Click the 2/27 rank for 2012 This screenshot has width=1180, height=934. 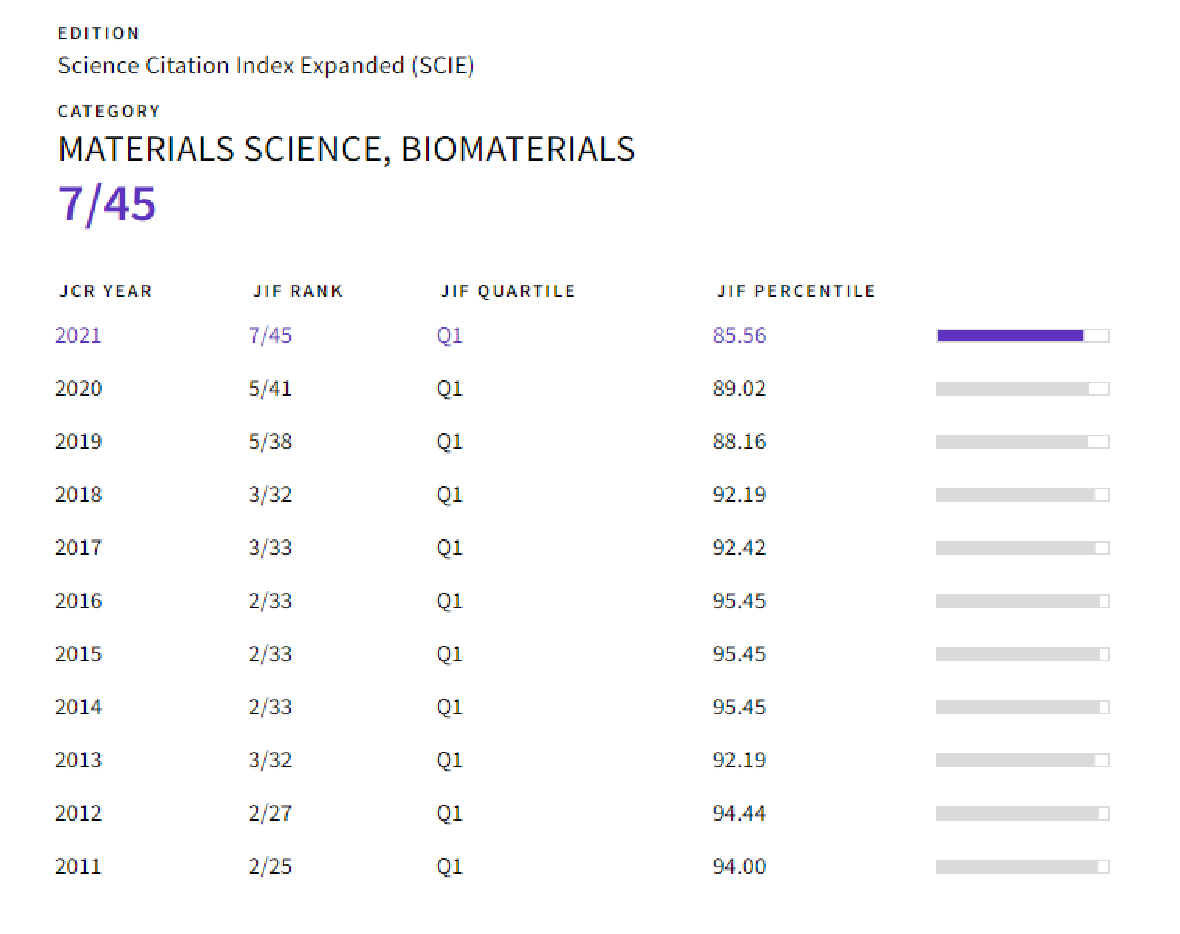point(270,813)
